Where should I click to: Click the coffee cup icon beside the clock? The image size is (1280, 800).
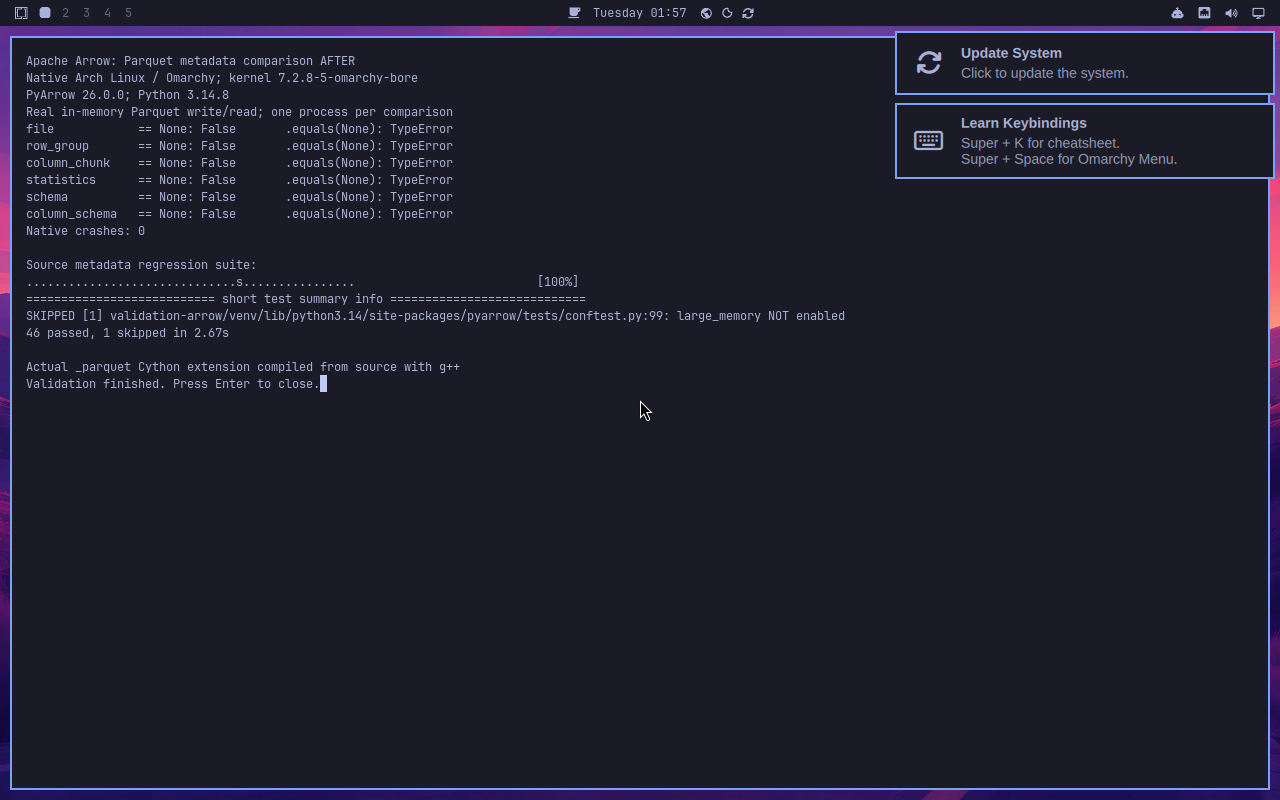pyautogui.click(x=574, y=13)
